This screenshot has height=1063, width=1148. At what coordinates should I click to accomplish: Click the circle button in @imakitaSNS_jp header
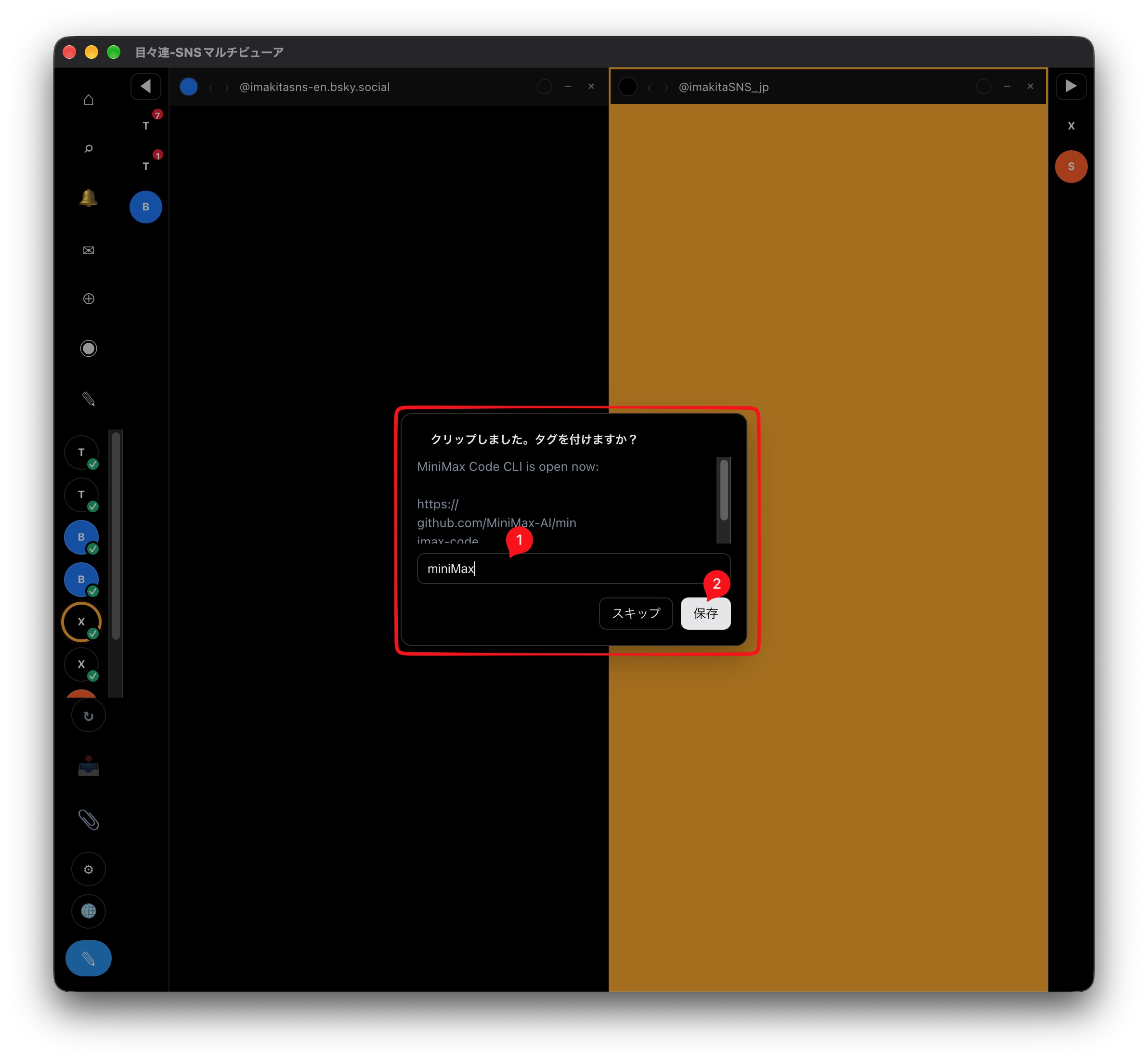click(983, 86)
